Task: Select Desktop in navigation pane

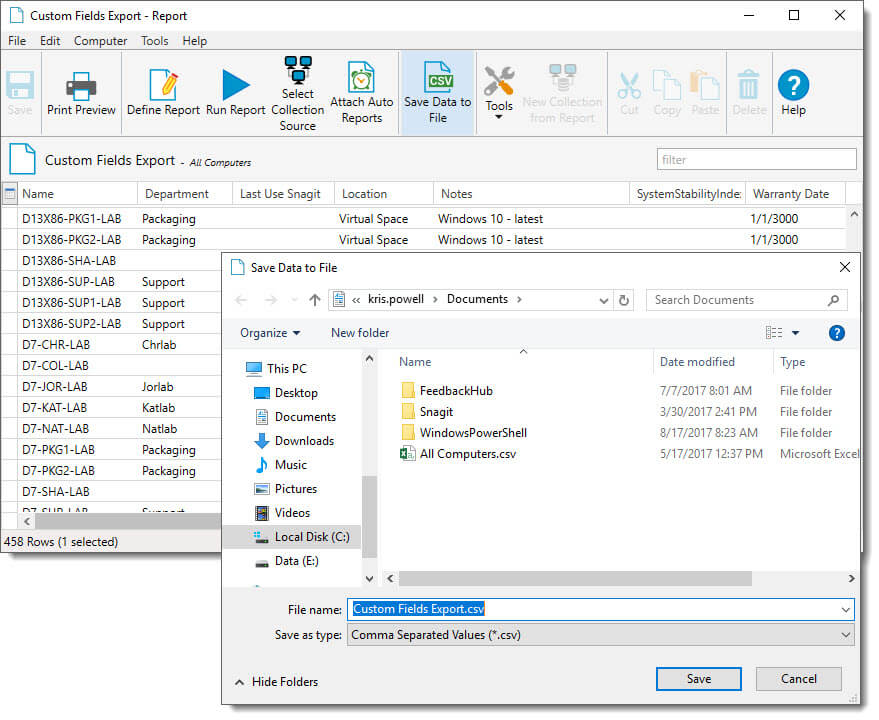Action: click(x=286, y=393)
